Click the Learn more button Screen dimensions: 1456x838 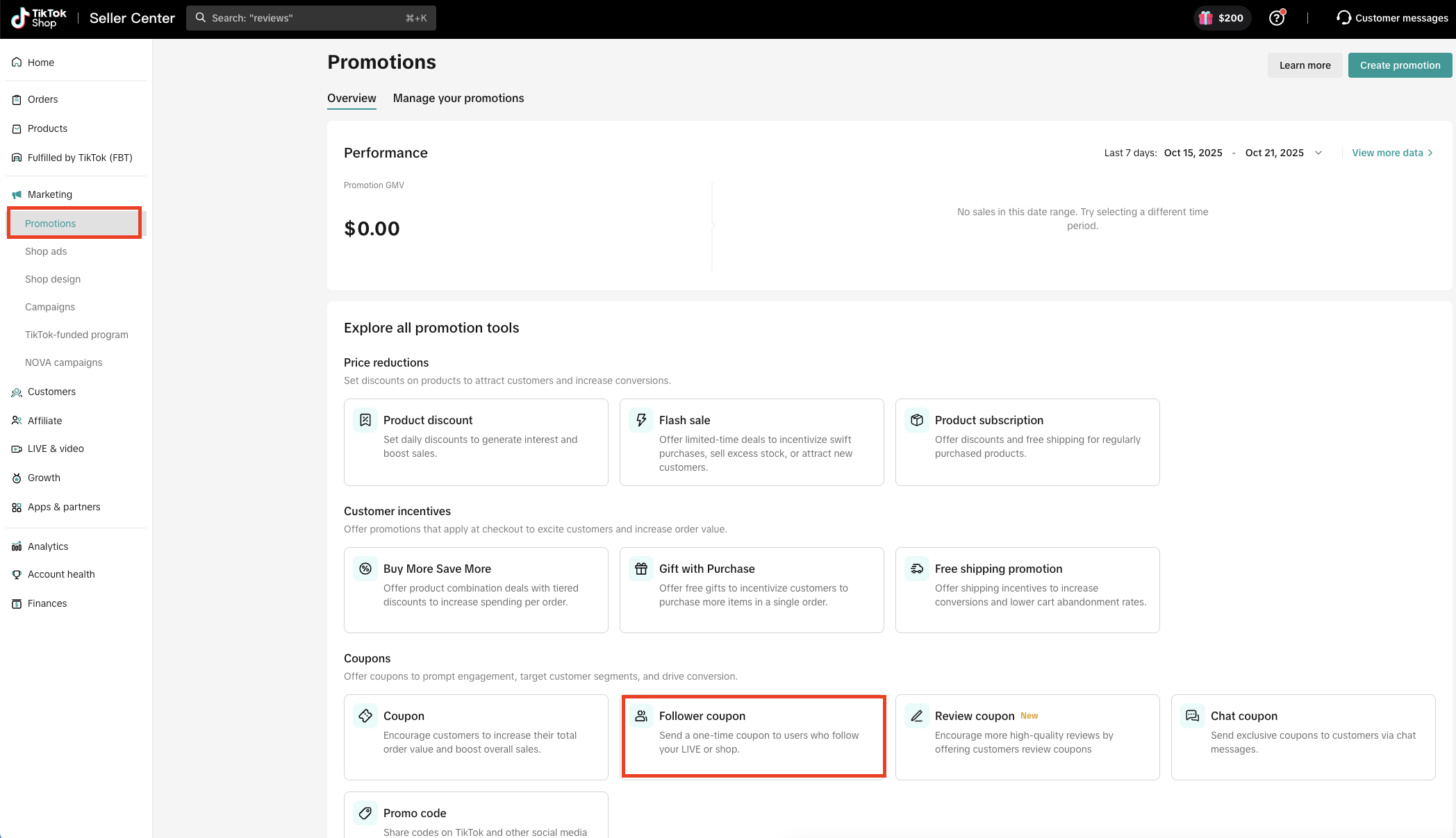pyautogui.click(x=1305, y=65)
